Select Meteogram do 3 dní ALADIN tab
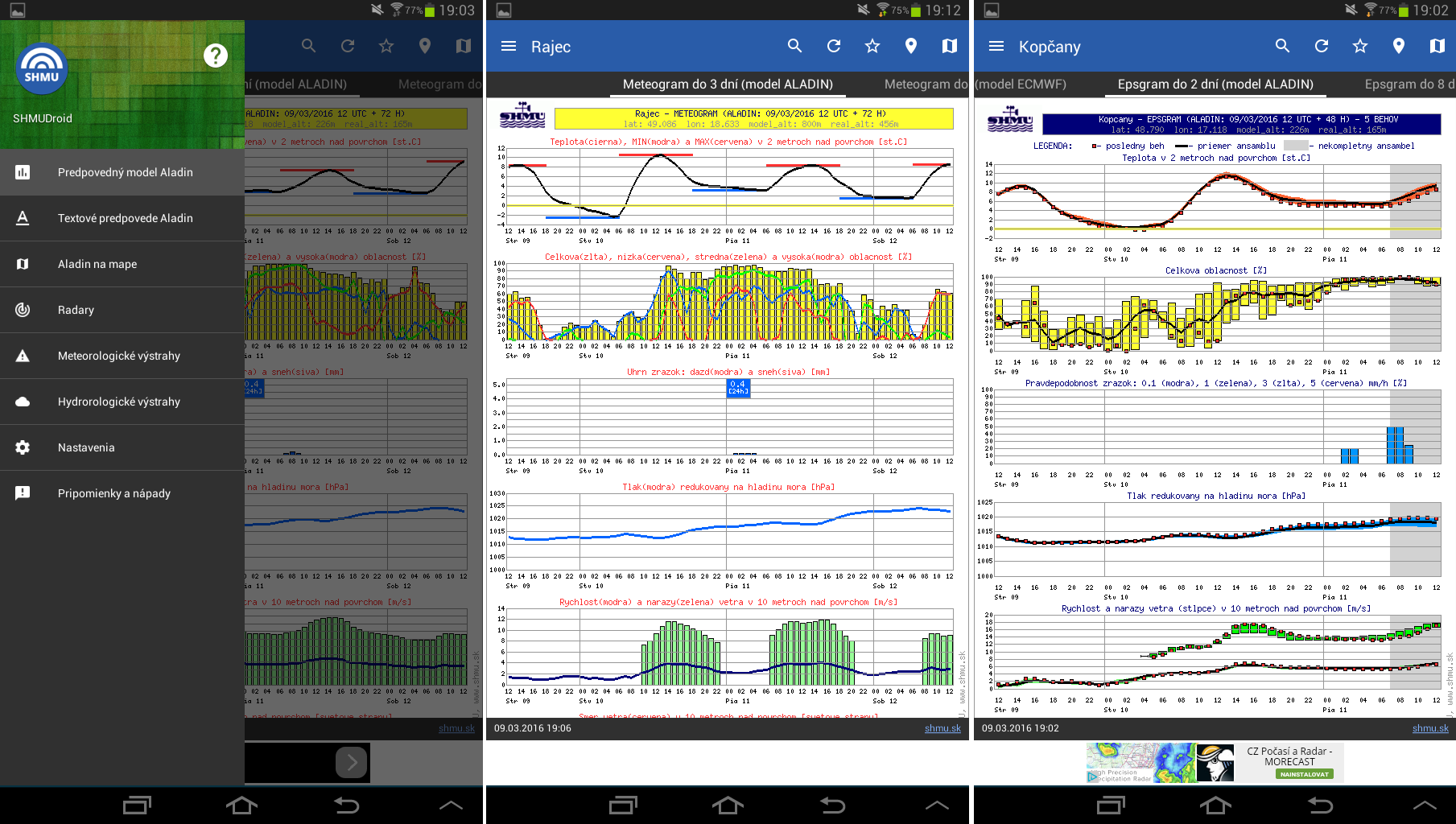The image size is (1456, 824). [727, 84]
